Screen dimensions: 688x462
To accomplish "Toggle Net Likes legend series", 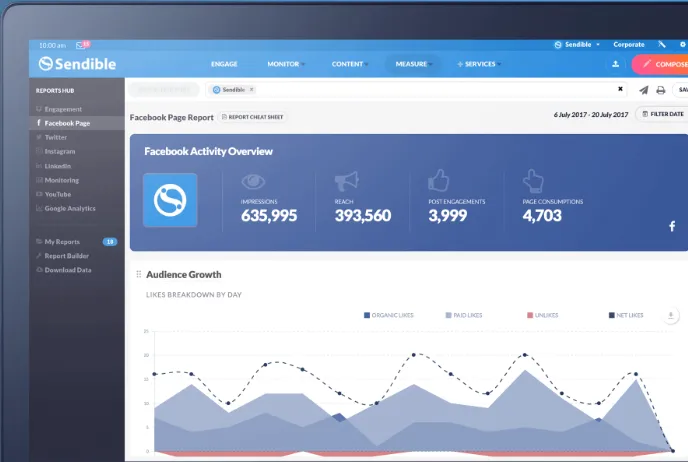I will coord(626,315).
